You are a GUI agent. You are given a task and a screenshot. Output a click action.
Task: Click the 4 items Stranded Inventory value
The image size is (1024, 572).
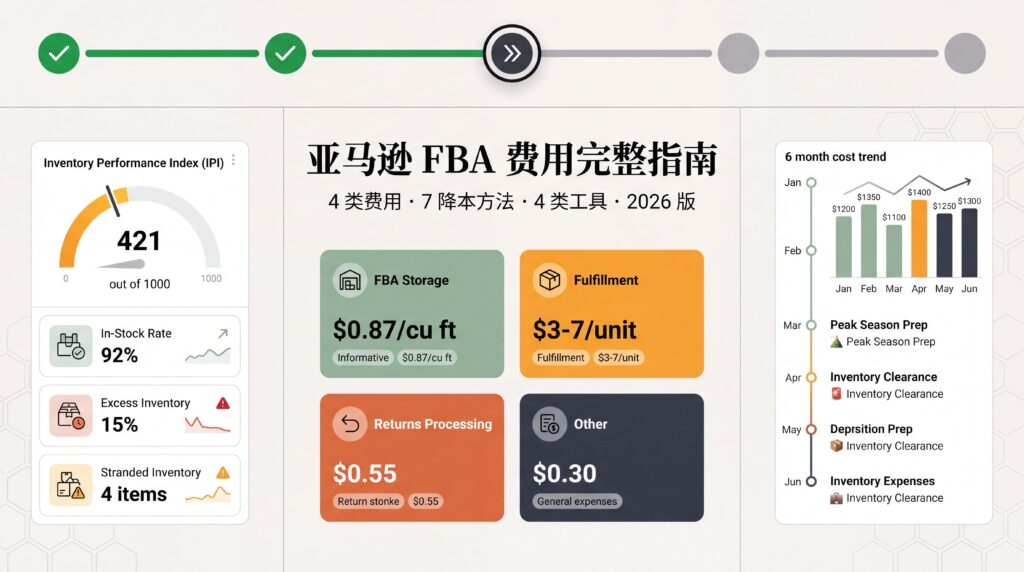coord(134,494)
